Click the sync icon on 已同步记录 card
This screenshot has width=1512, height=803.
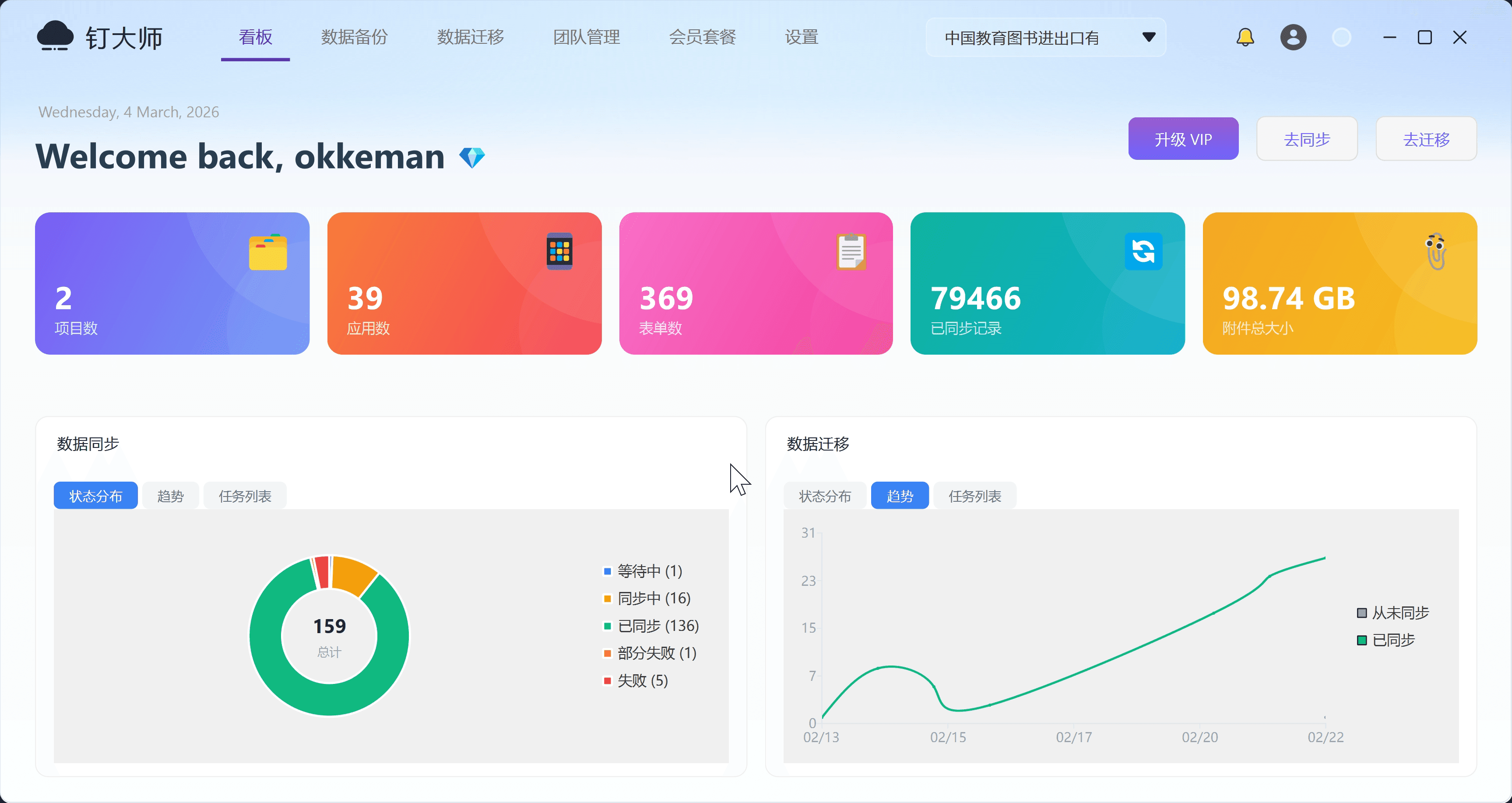coord(1143,251)
